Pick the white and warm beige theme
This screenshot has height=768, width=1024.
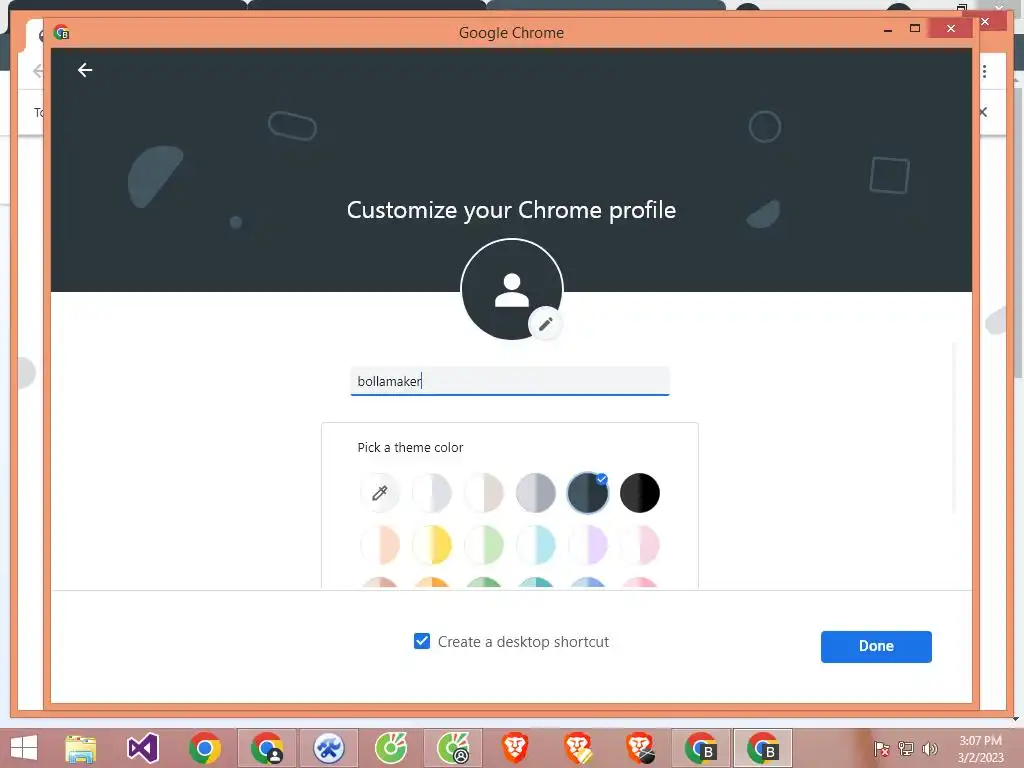click(484, 492)
